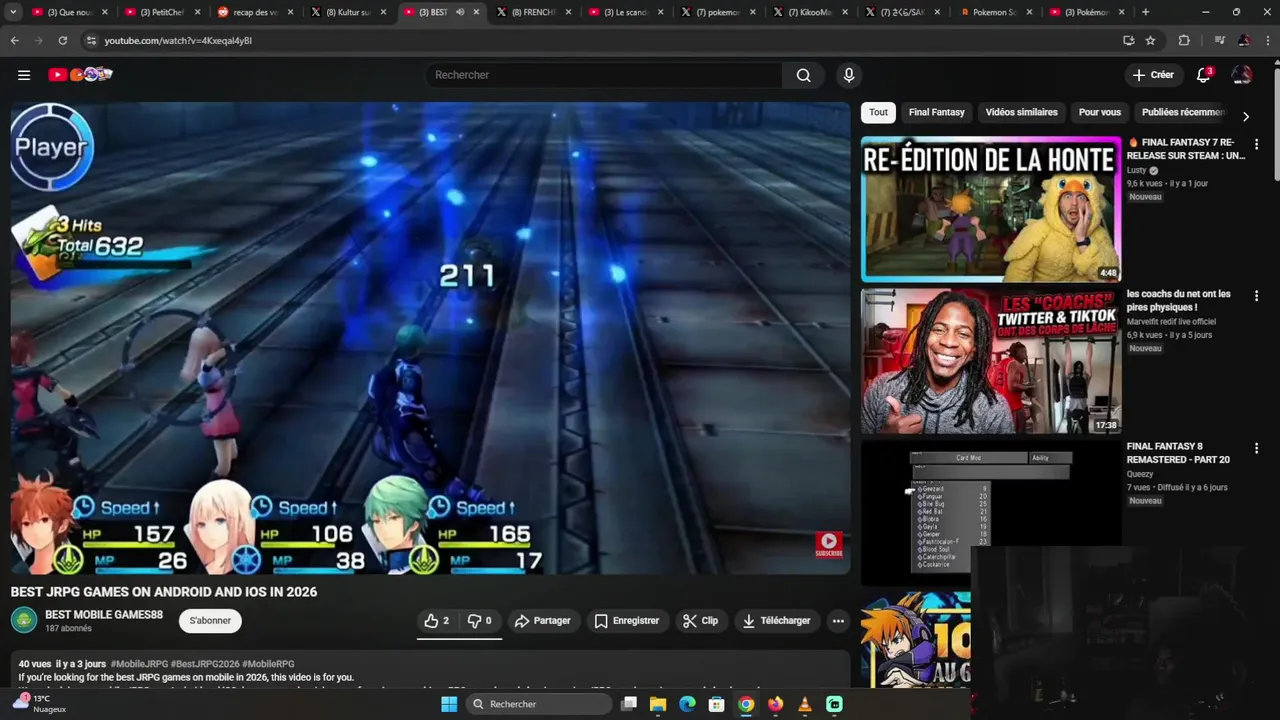Open the Lusty channel link

1136,170
